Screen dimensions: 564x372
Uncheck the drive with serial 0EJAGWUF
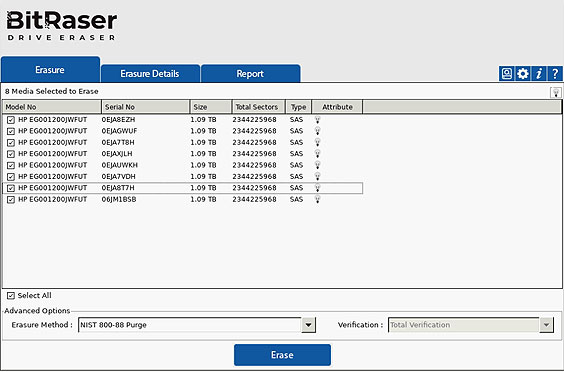click(x=11, y=131)
